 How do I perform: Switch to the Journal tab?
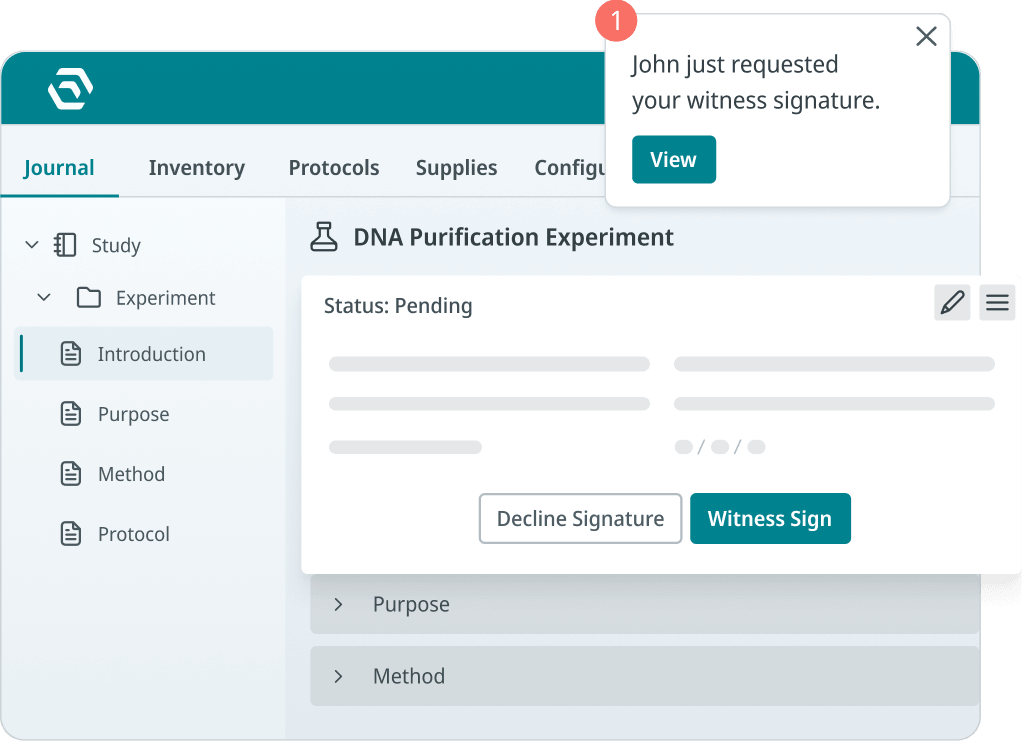pyautogui.click(x=59, y=167)
